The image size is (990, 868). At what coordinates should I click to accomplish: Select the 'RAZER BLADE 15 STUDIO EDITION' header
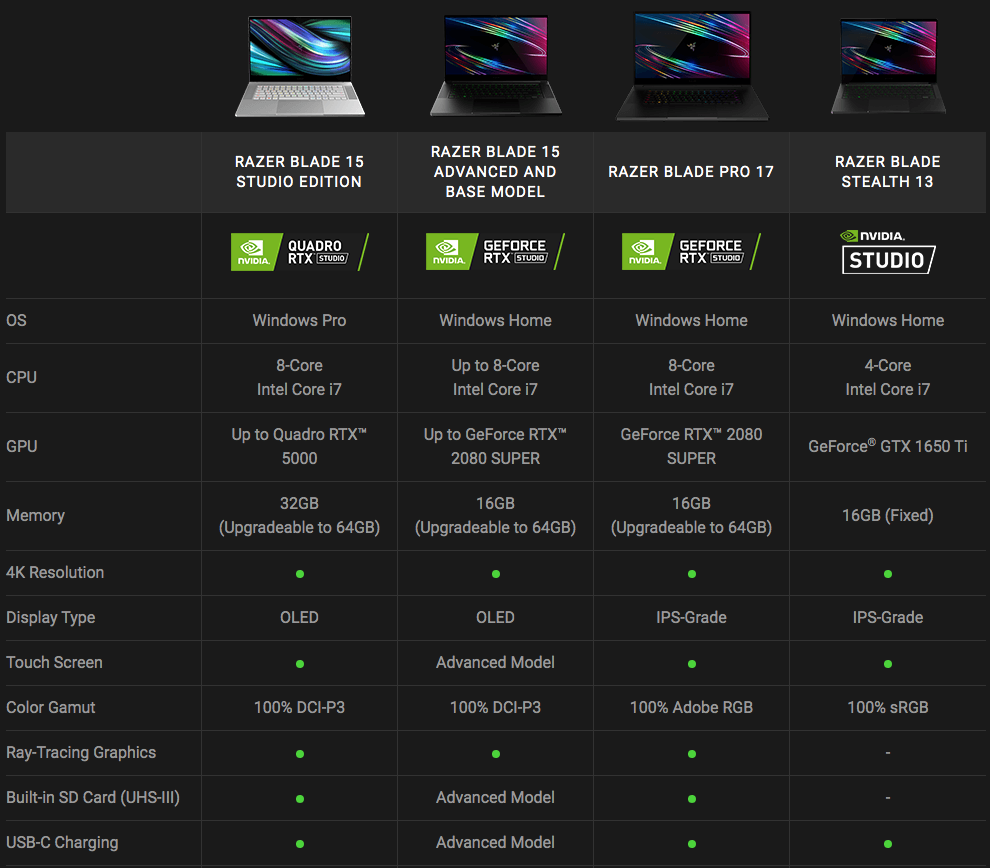click(x=299, y=172)
